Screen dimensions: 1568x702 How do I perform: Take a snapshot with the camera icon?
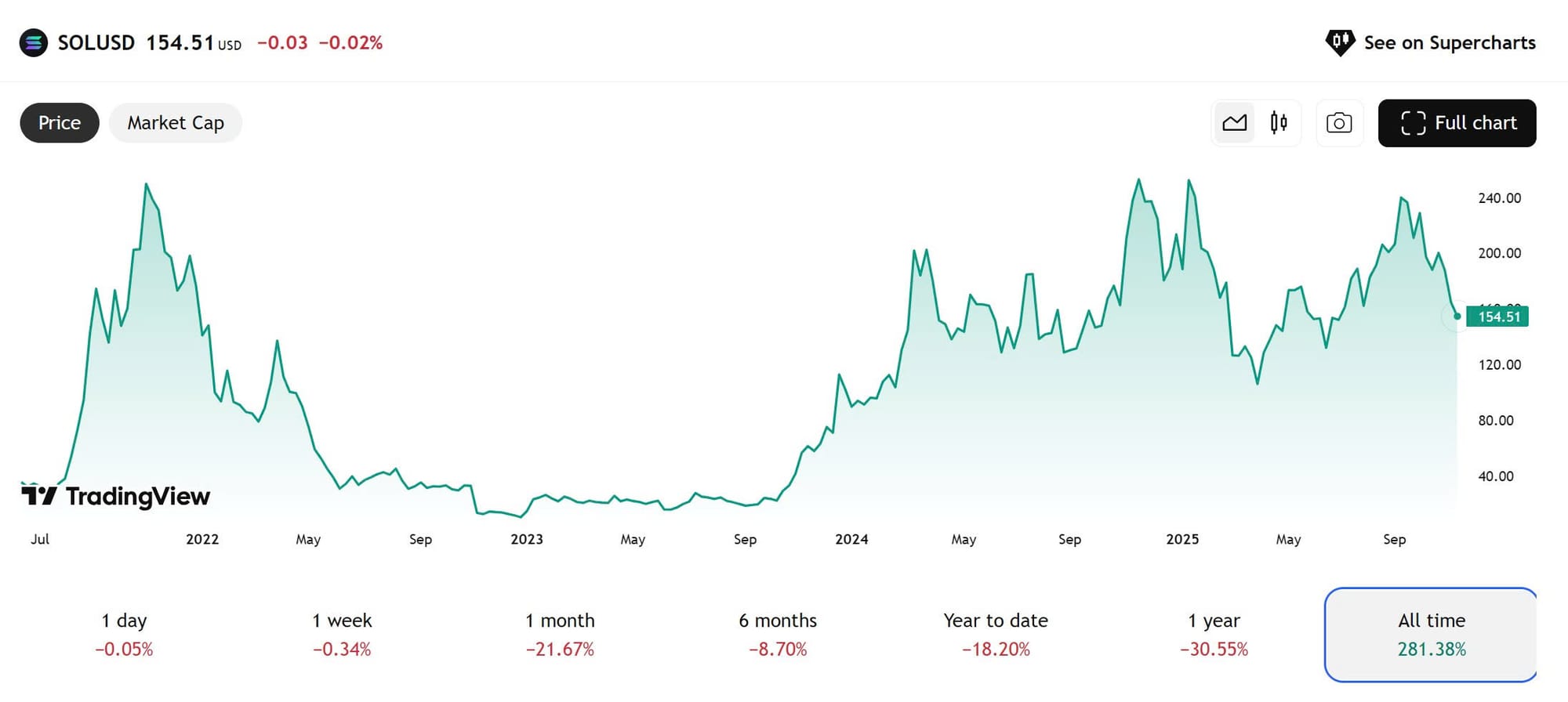point(1340,122)
